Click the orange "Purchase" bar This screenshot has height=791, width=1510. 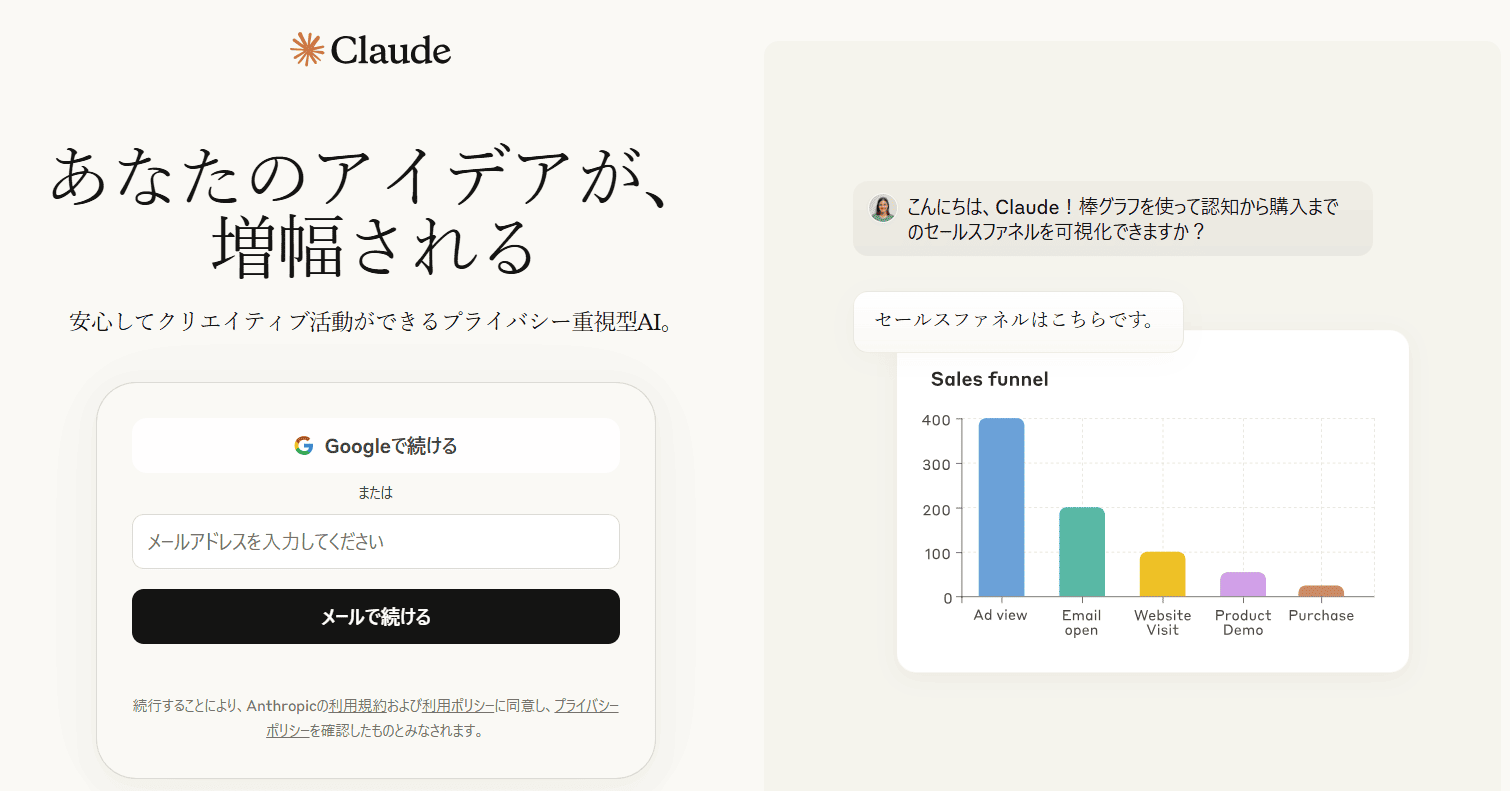tap(1321, 592)
